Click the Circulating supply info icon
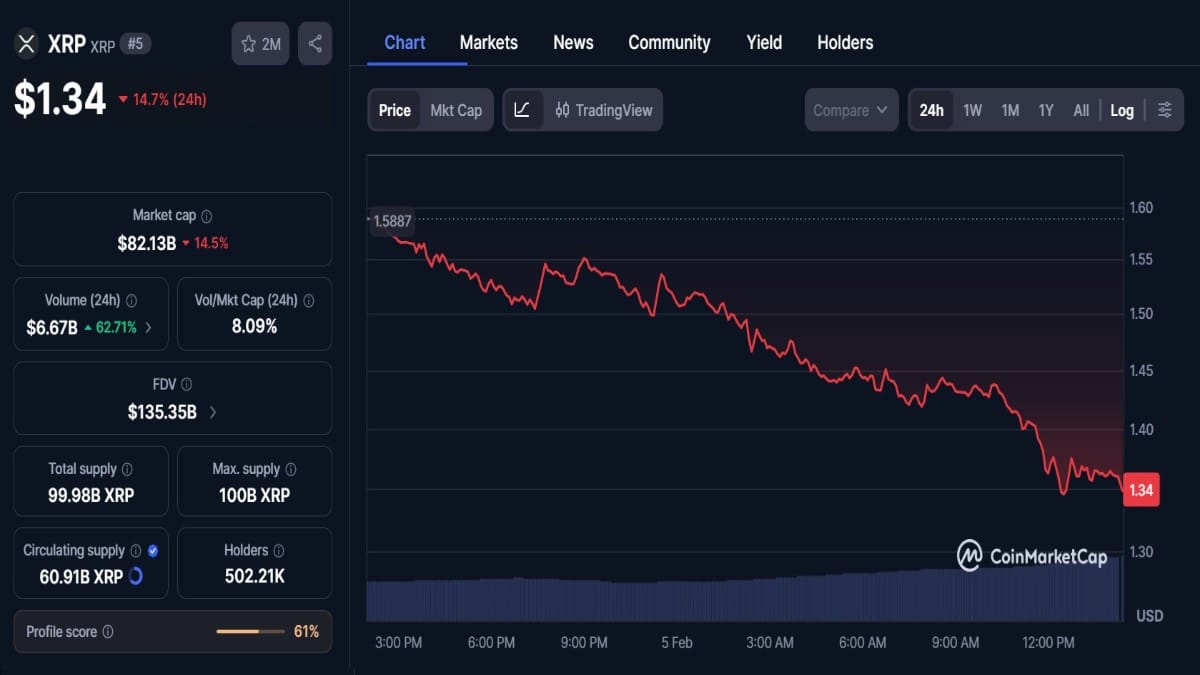Viewport: 1200px width, 675px height. point(135,551)
